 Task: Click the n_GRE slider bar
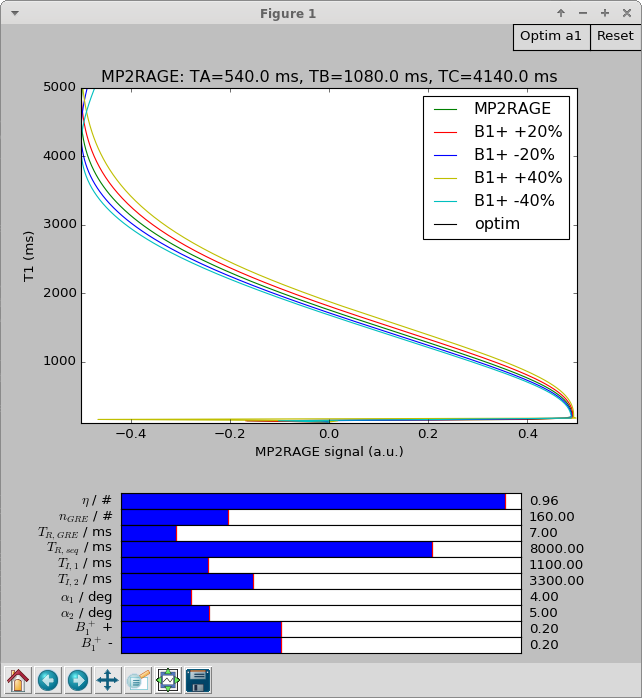[320, 517]
